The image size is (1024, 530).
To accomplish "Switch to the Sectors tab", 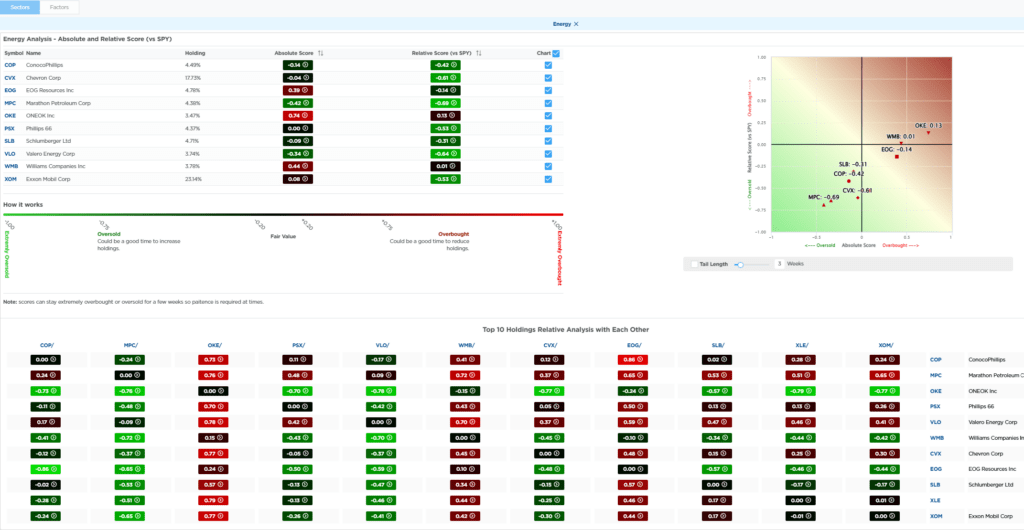I will (20, 7).
